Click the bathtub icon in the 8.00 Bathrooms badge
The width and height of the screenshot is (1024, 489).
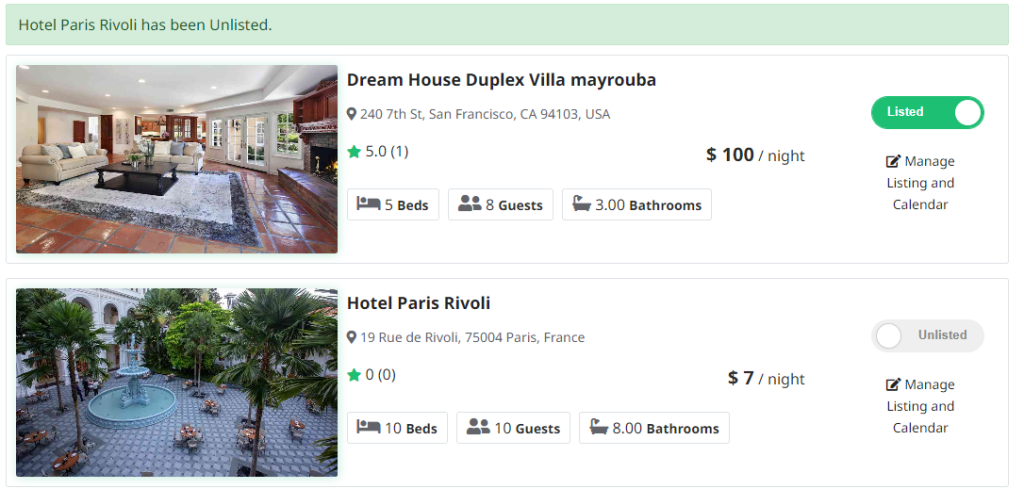point(599,428)
